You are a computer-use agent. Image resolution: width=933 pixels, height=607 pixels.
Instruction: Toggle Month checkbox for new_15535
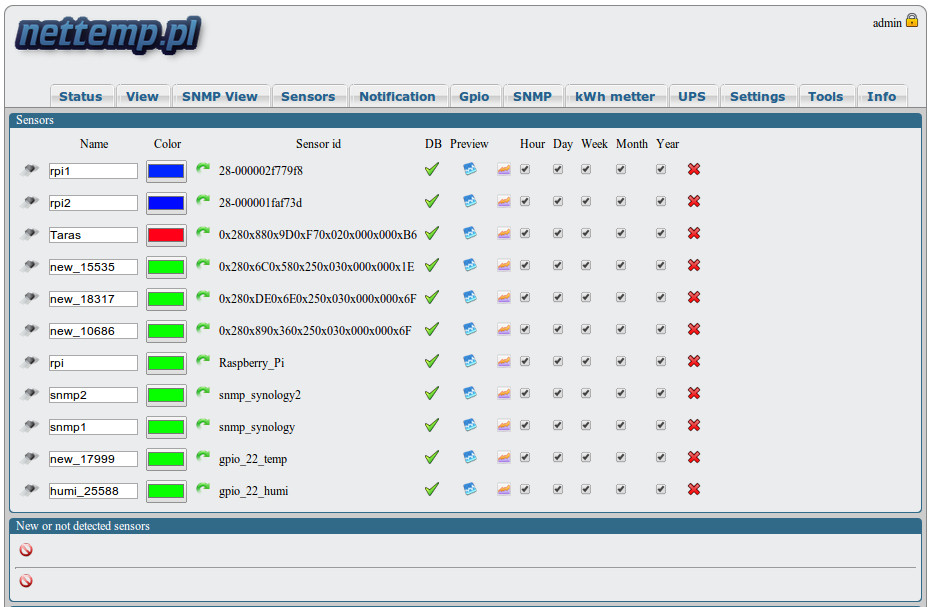[x=621, y=265]
